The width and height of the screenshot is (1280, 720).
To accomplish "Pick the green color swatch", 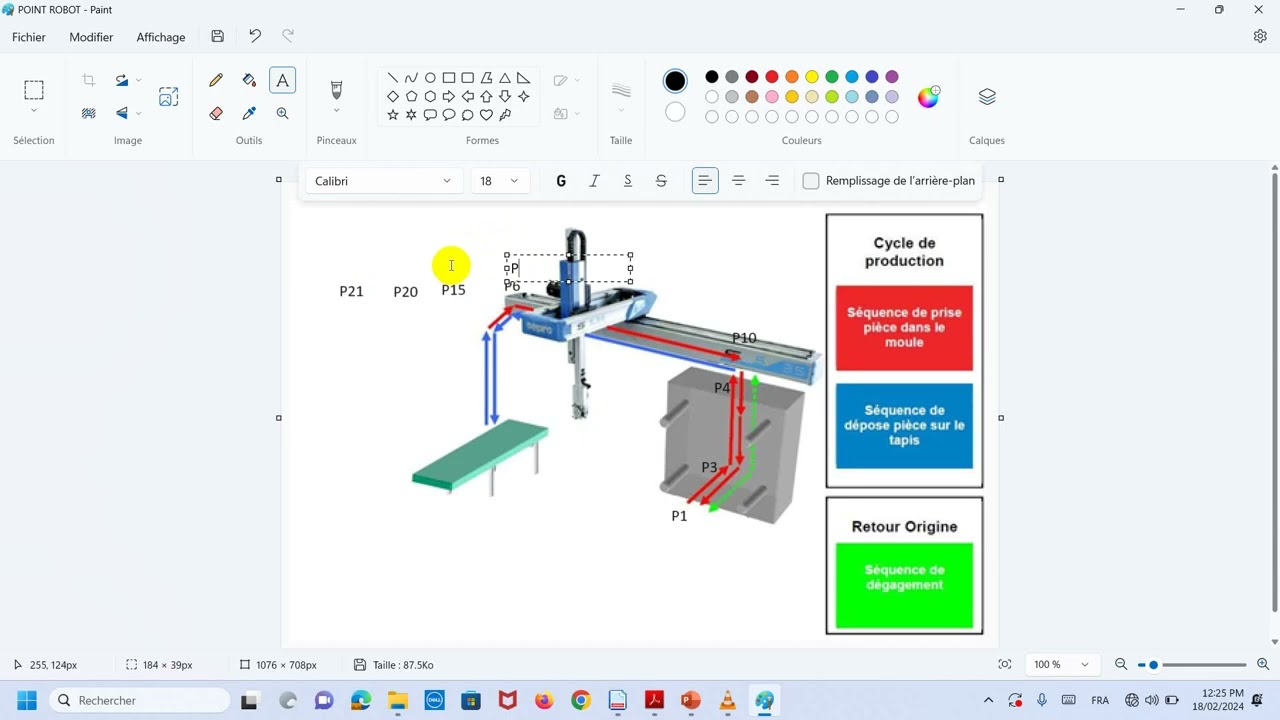I will pos(832,77).
